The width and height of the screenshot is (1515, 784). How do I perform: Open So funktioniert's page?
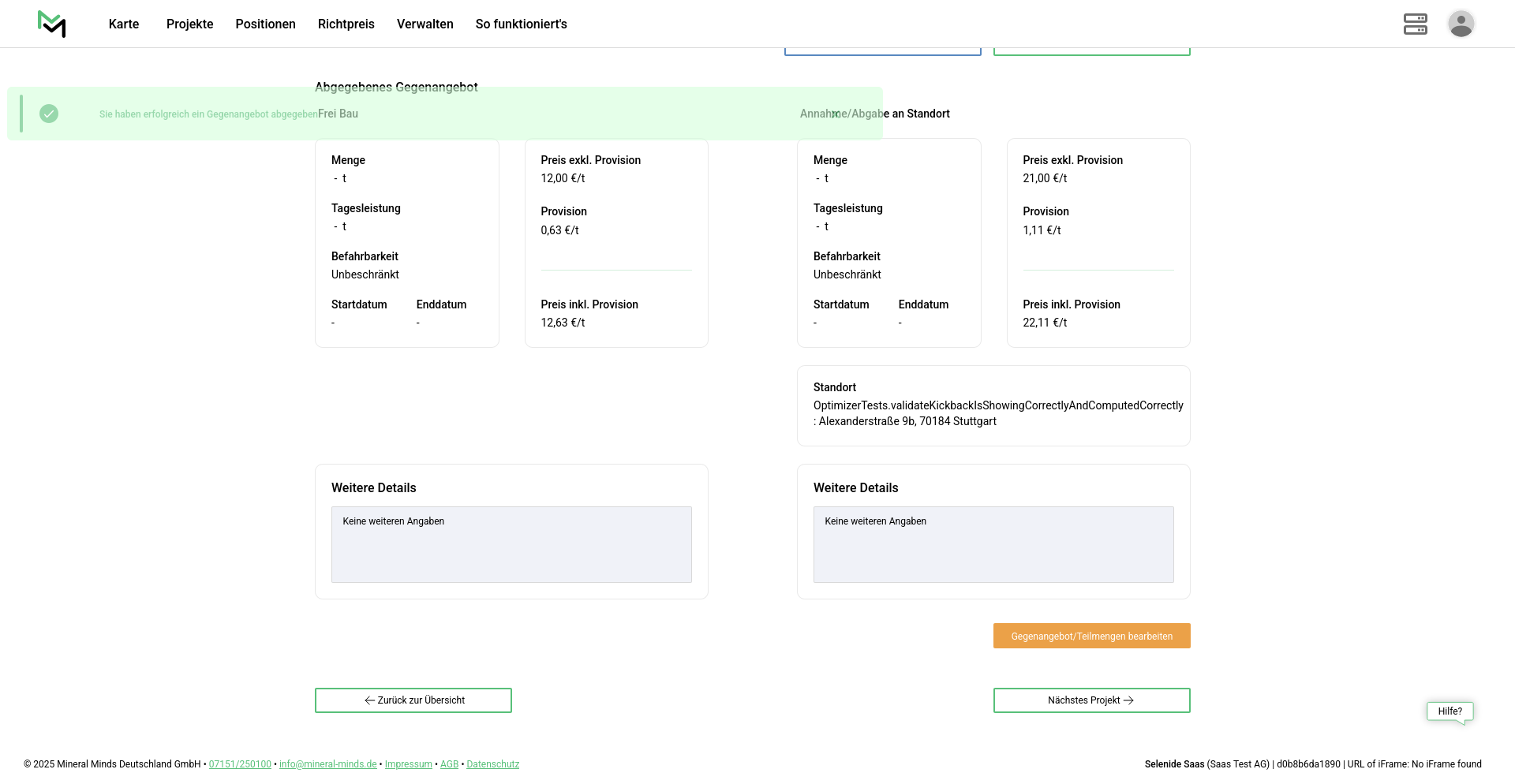pyautogui.click(x=521, y=24)
